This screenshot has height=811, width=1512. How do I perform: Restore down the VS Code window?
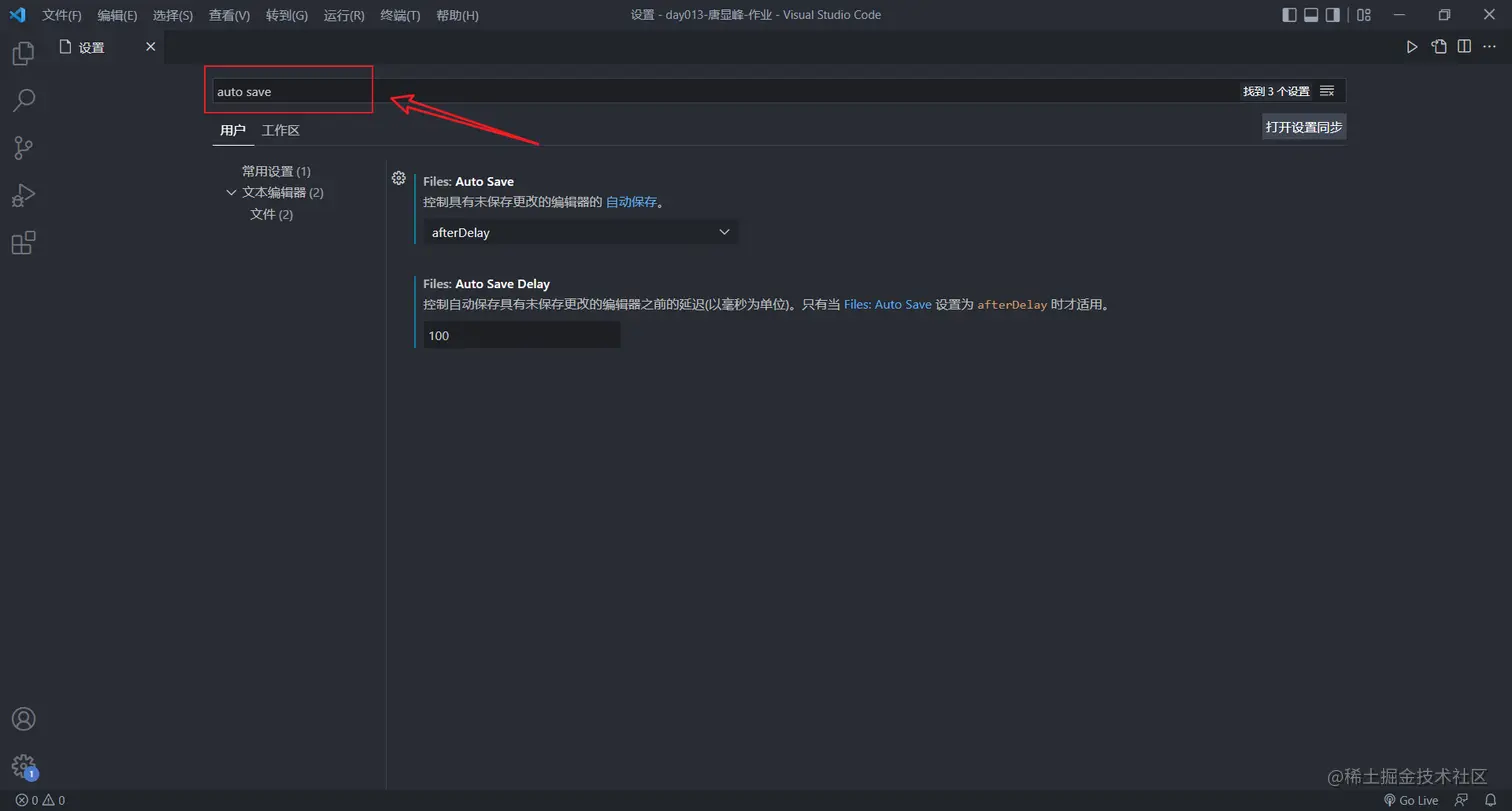[x=1444, y=15]
